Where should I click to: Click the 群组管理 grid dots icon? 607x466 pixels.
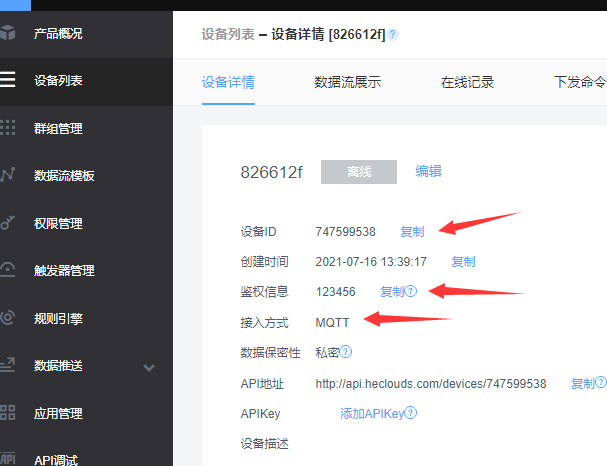pyautogui.click(x=7, y=127)
